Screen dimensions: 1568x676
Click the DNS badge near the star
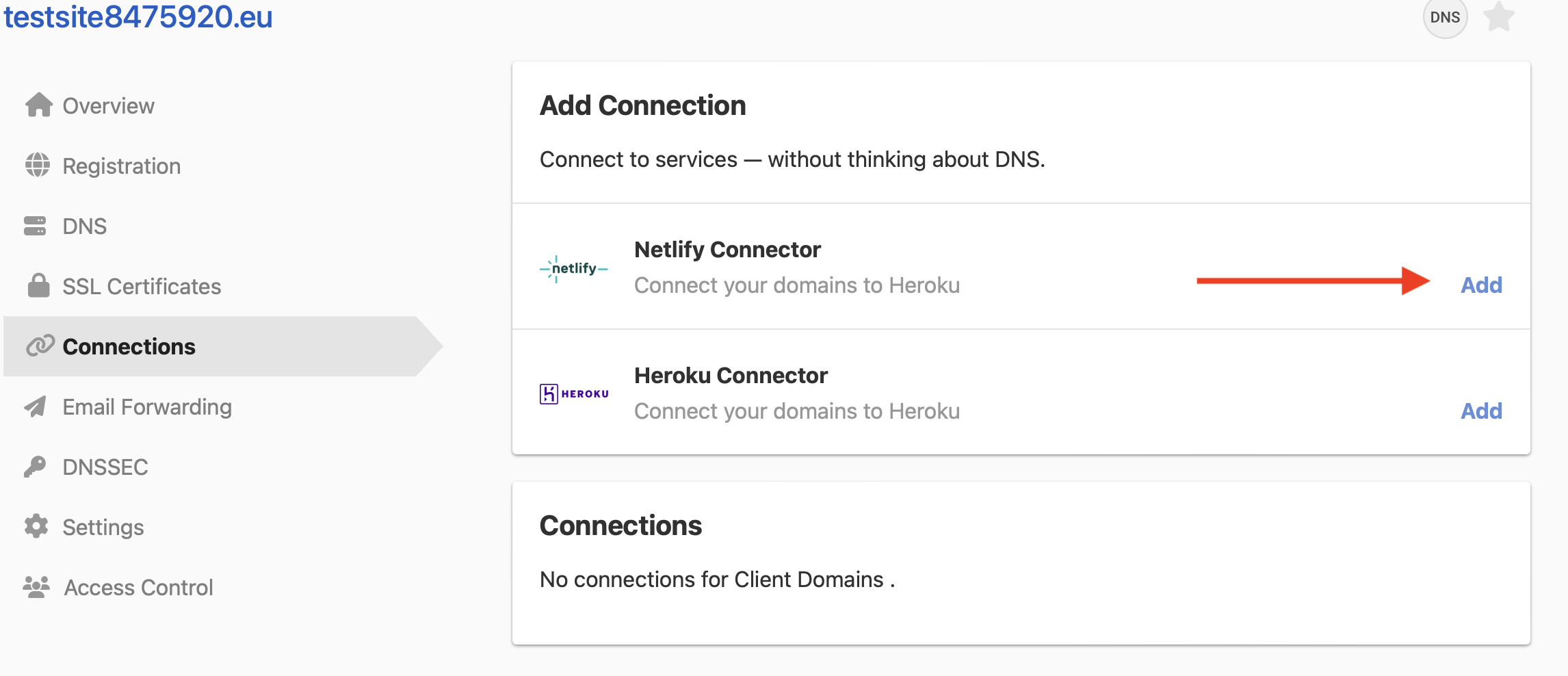pos(1445,18)
